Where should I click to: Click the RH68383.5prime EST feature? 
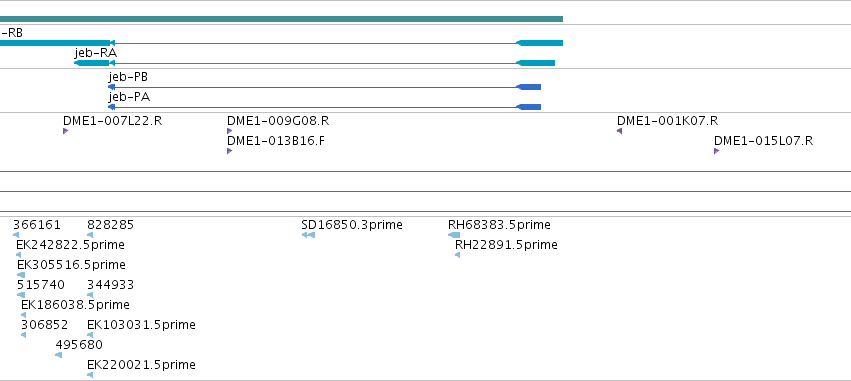pos(454,235)
